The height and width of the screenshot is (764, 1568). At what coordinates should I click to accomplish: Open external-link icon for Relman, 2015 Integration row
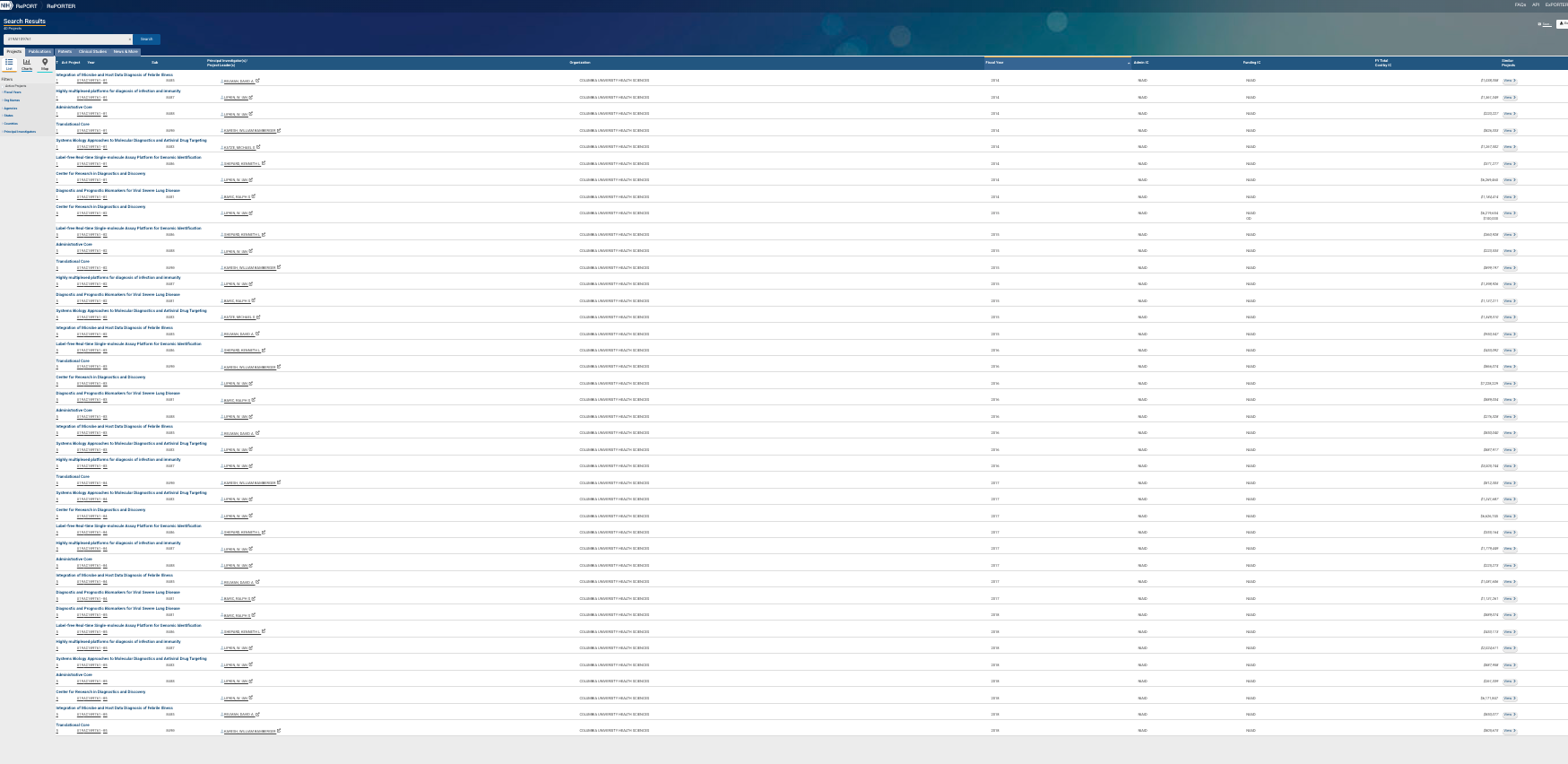[x=257, y=334]
